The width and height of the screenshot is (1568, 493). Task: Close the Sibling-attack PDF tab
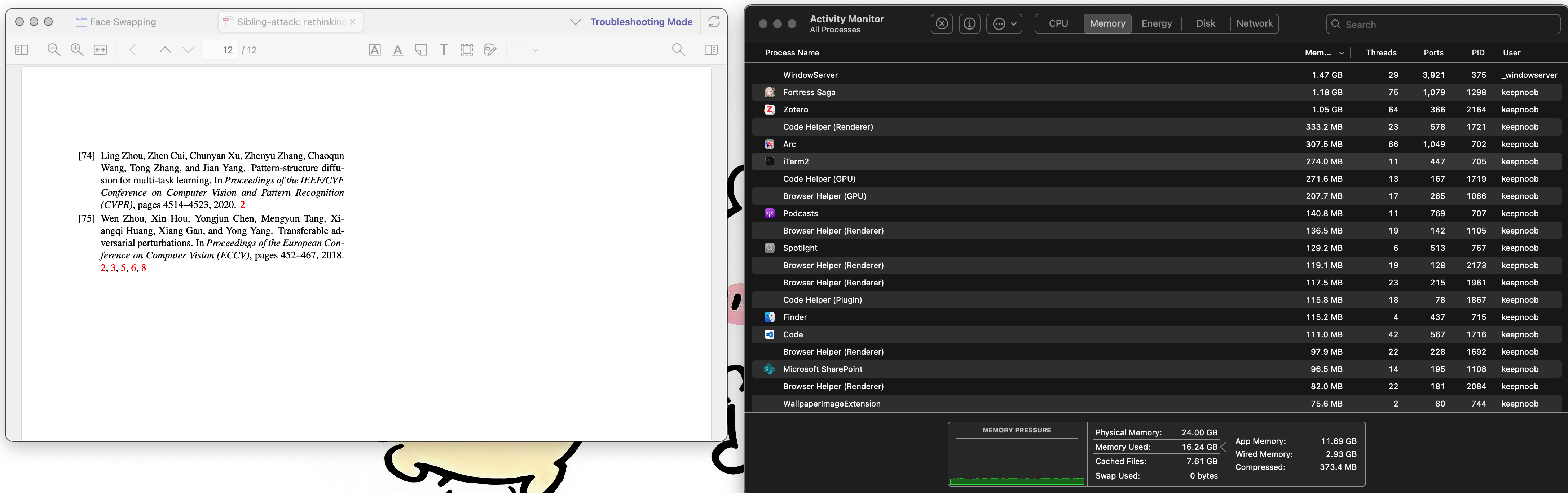coord(352,22)
